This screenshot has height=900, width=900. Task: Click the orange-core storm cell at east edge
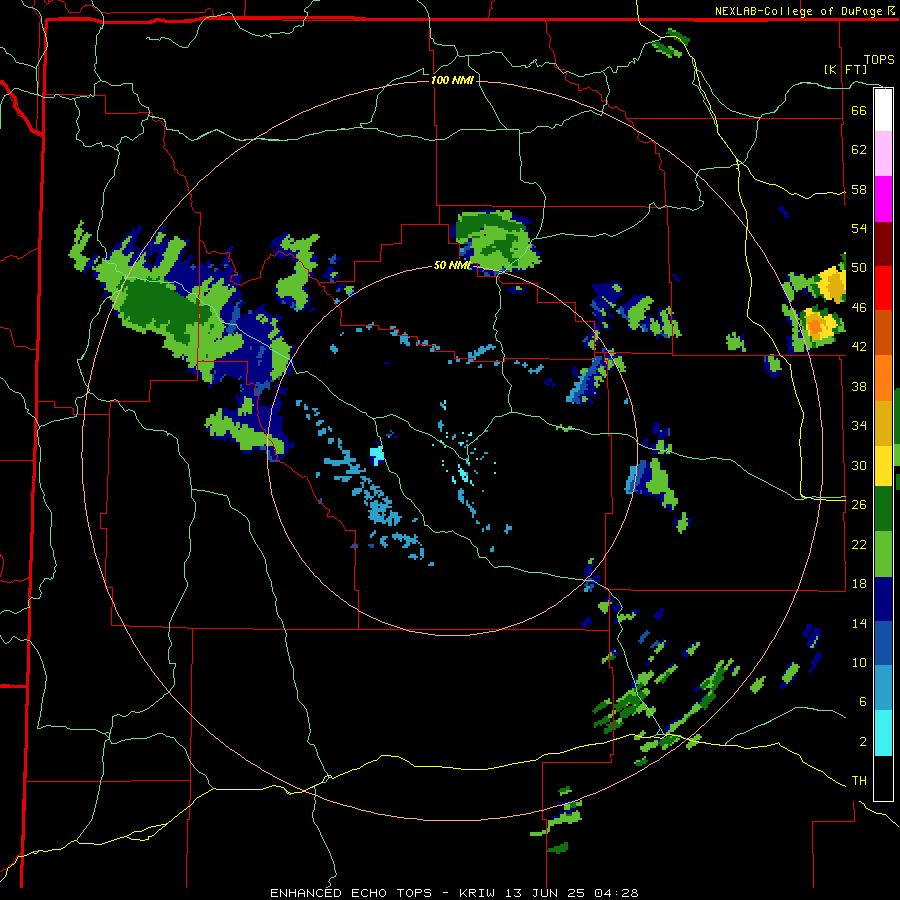[817, 325]
